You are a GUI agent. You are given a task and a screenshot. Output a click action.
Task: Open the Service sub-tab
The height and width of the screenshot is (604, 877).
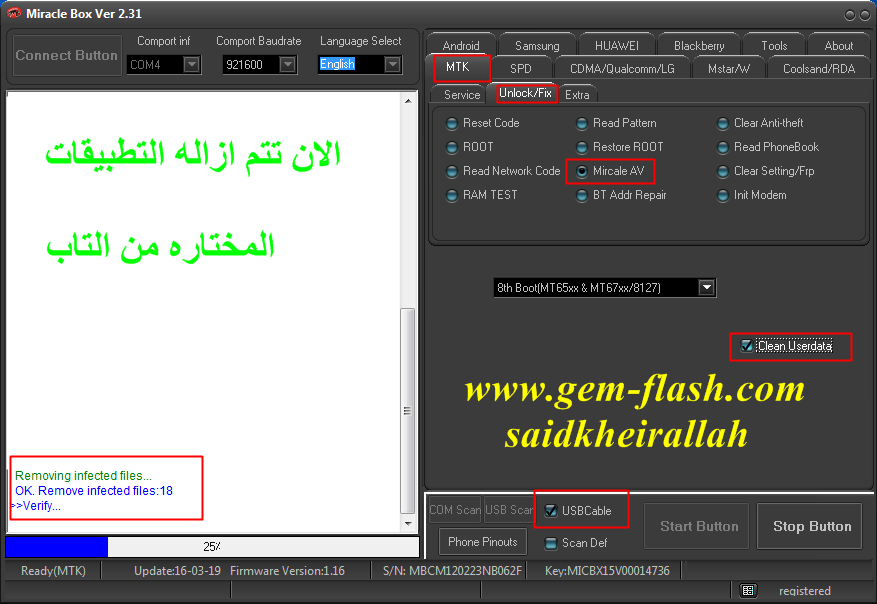(x=462, y=95)
